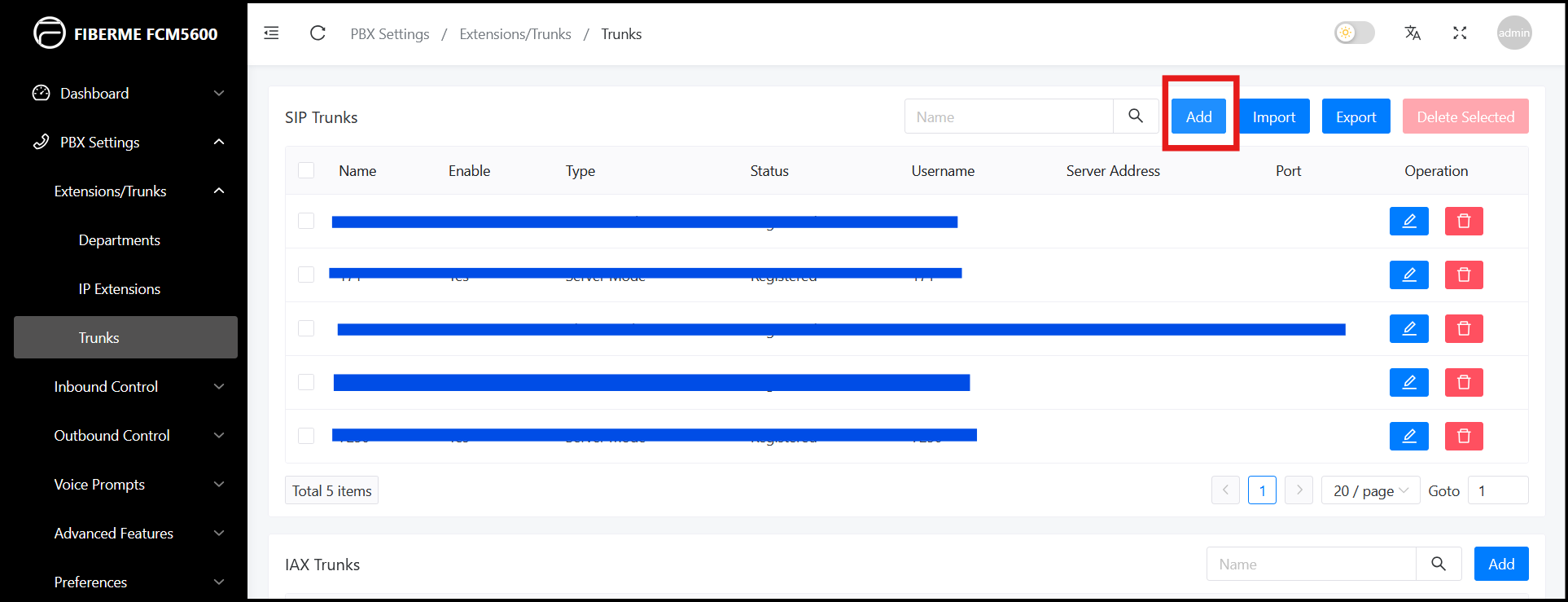Click the Goto page number field

(1498, 490)
